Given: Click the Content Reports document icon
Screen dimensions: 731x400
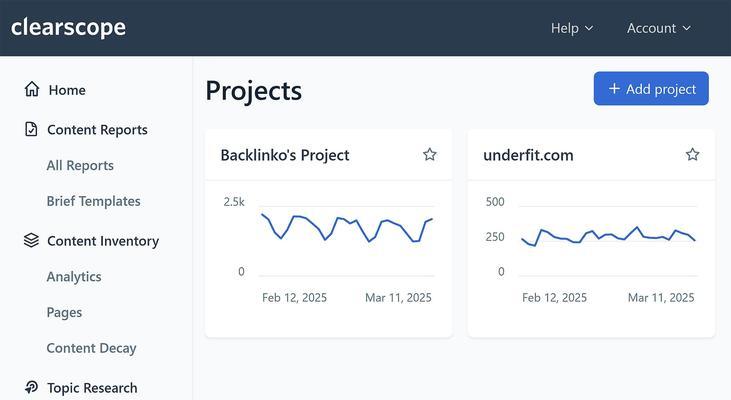Looking at the screenshot, I should click(31, 129).
